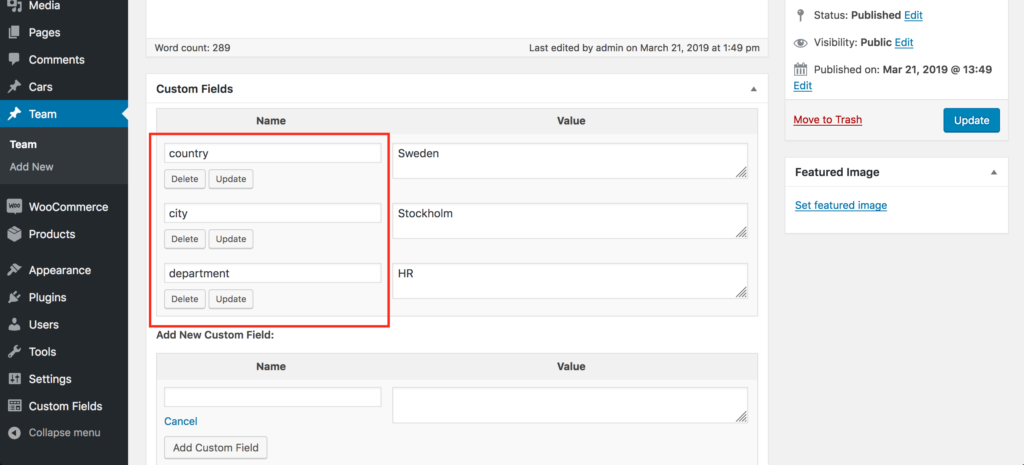
Task: Edit the Visibility setting
Action: [x=904, y=42]
